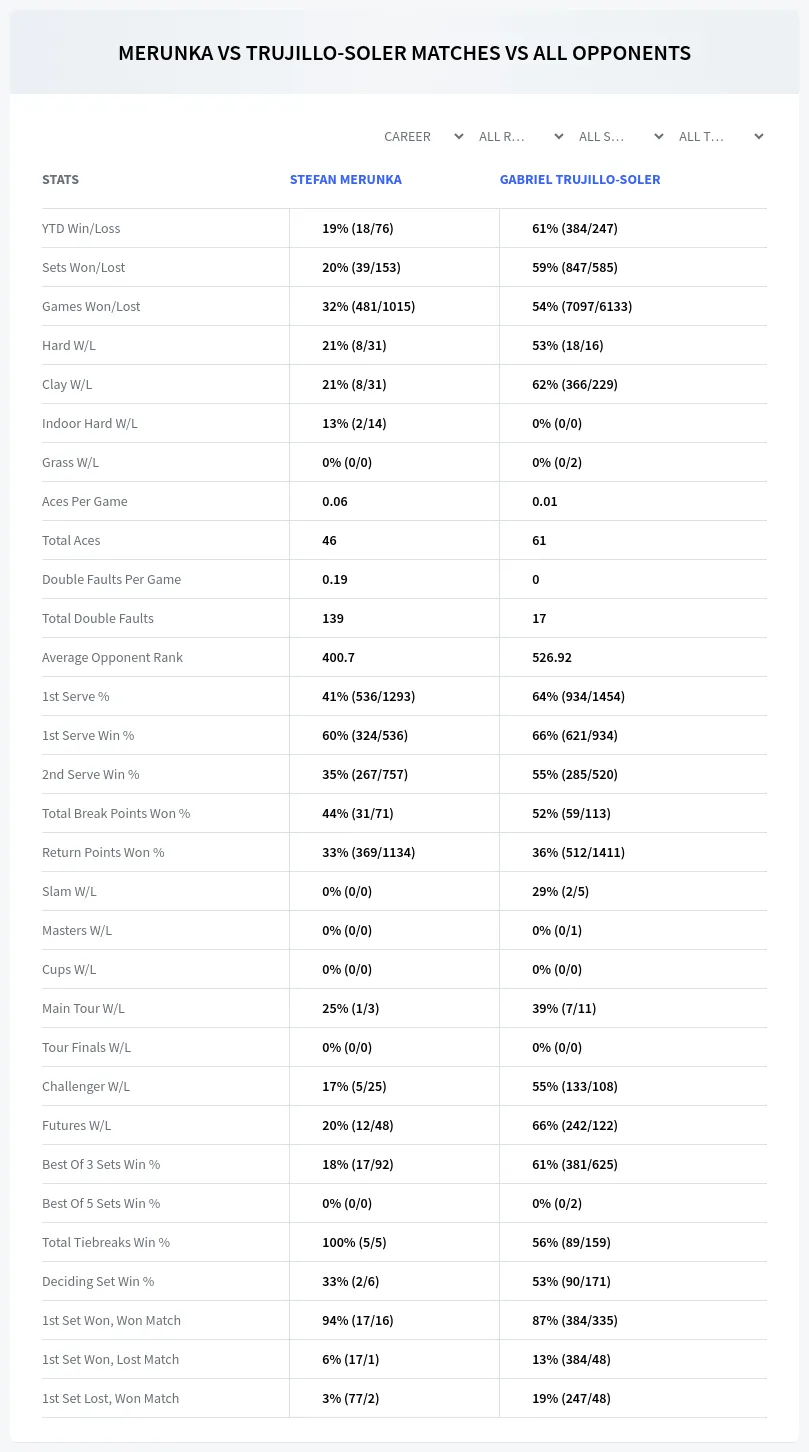Select the Total Double Faults row label
The height and width of the screenshot is (1452, 809).
pos(98,618)
